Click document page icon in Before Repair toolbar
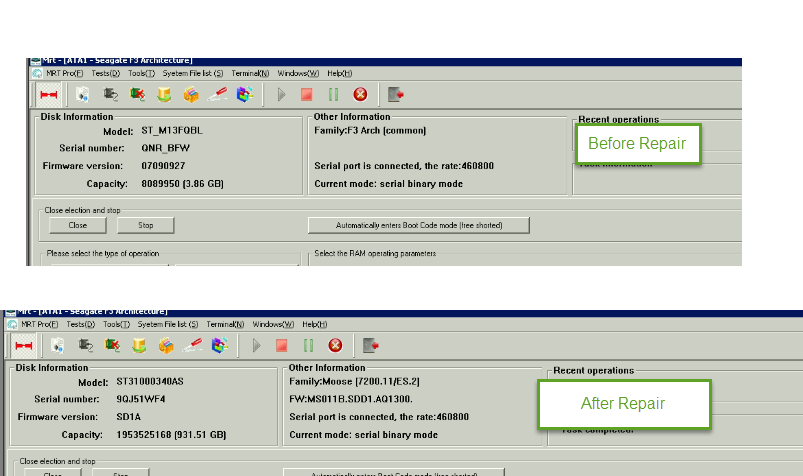Viewport: 803px width, 476px height. (x=82, y=95)
